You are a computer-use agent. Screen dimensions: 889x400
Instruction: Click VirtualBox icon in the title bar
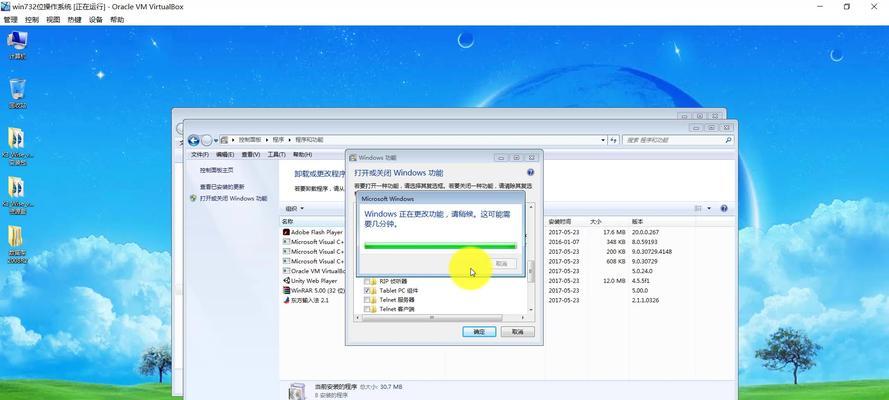tap(6, 7)
